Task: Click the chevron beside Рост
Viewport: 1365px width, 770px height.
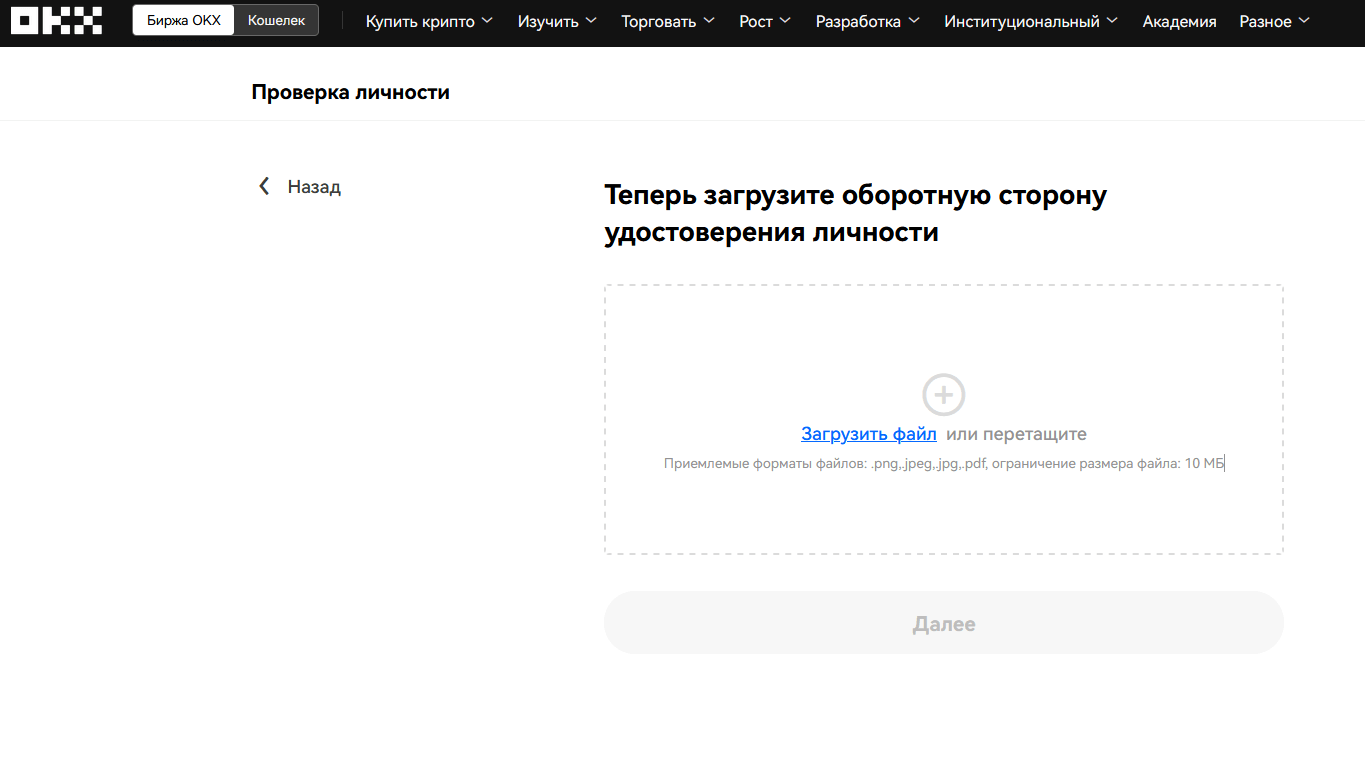Action: point(785,21)
